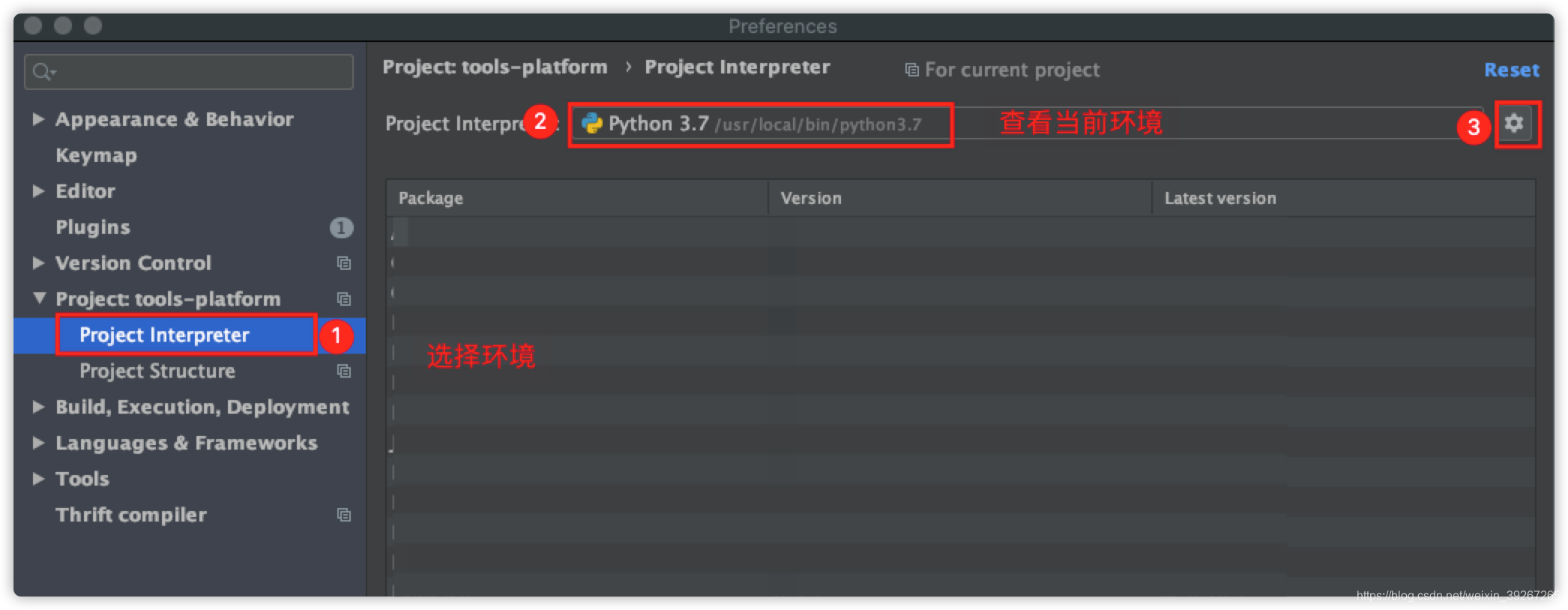The height and width of the screenshot is (610, 1568).
Task: Click the Python logo in the interpreter field
Action: coord(592,124)
